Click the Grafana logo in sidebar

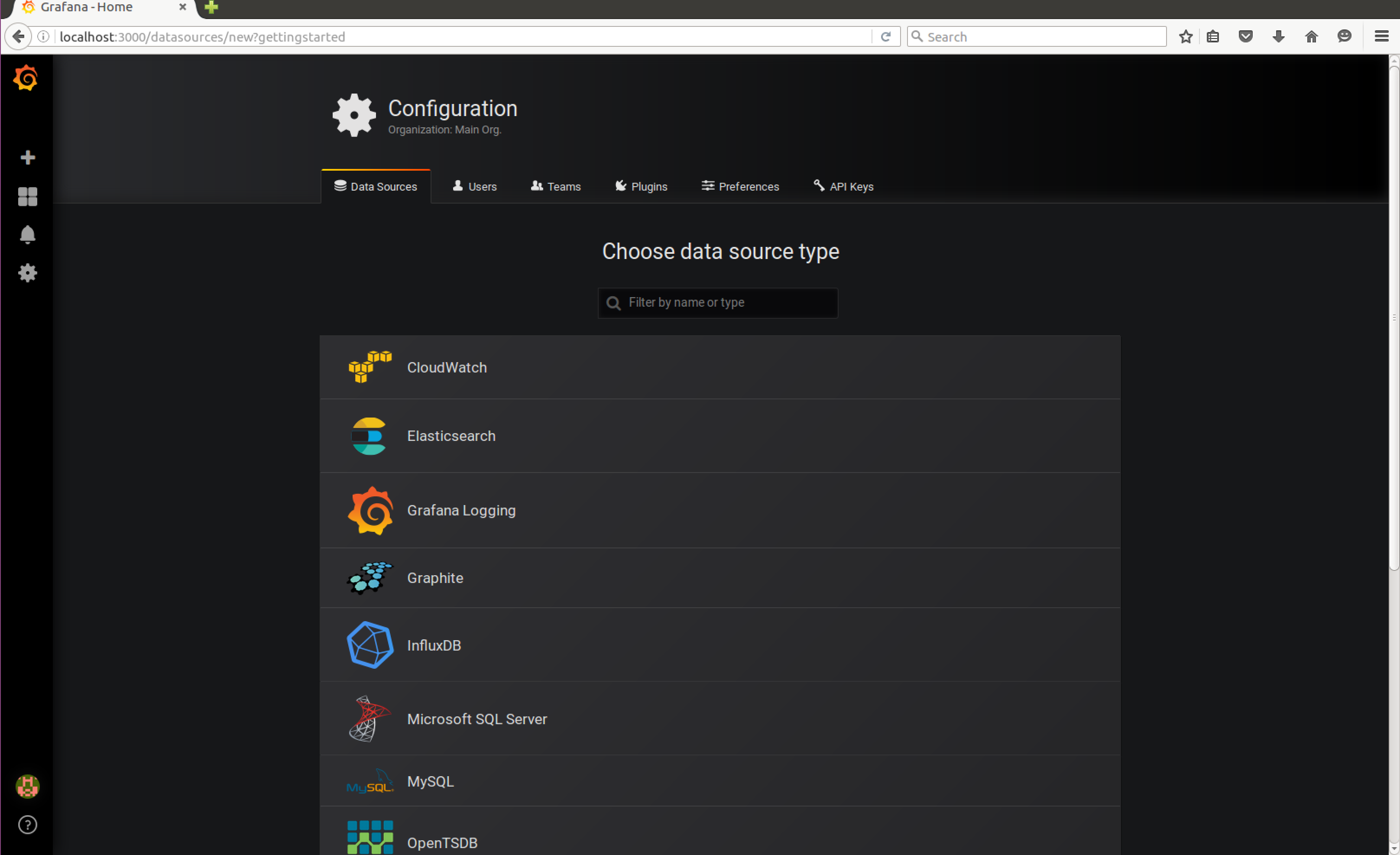tap(26, 78)
